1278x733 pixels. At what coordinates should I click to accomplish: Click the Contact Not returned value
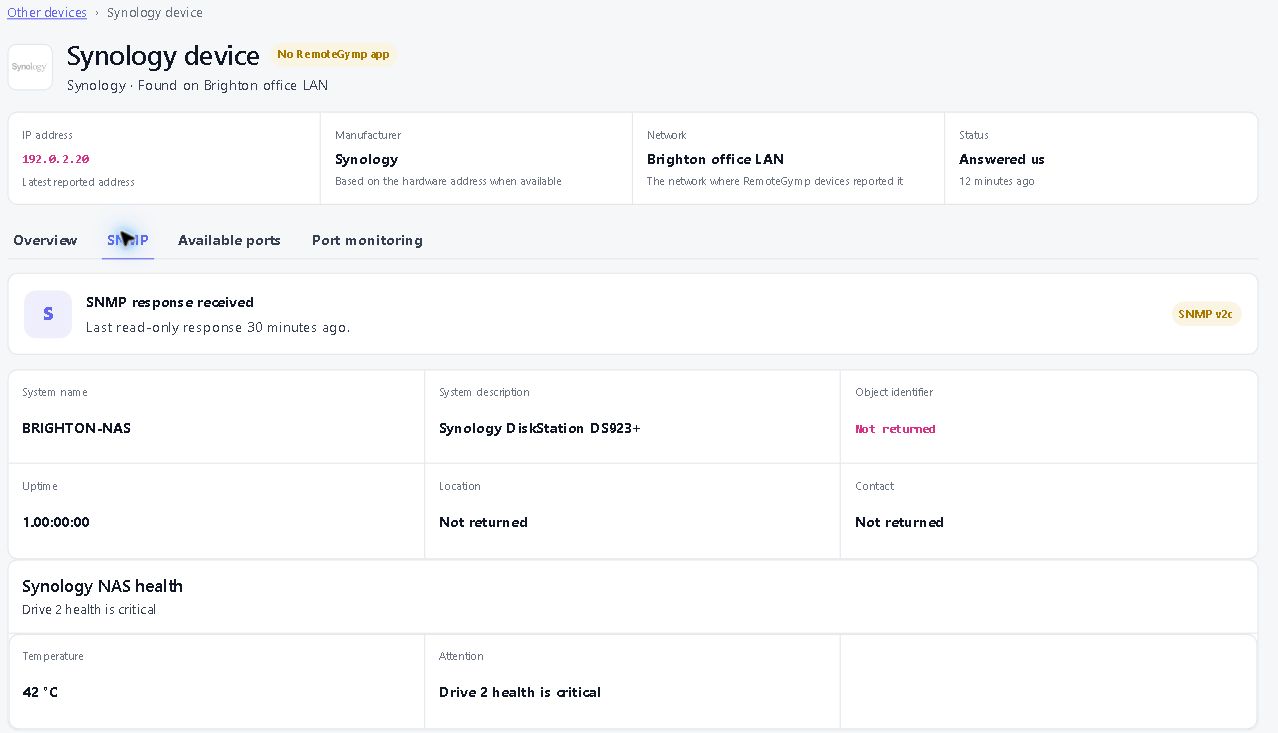pyautogui.click(x=899, y=522)
